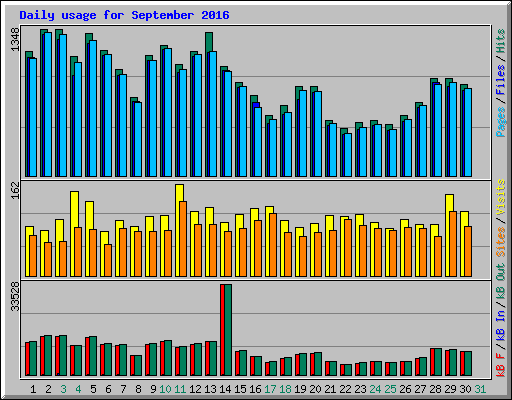Click day label 21 on the x-axis

click(x=330, y=389)
